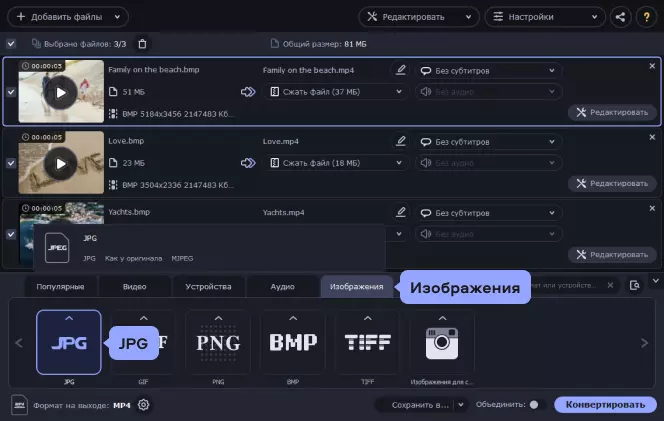
Task: Open Сжать файл (18 МБ) dropdown
Action: point(335,163)
